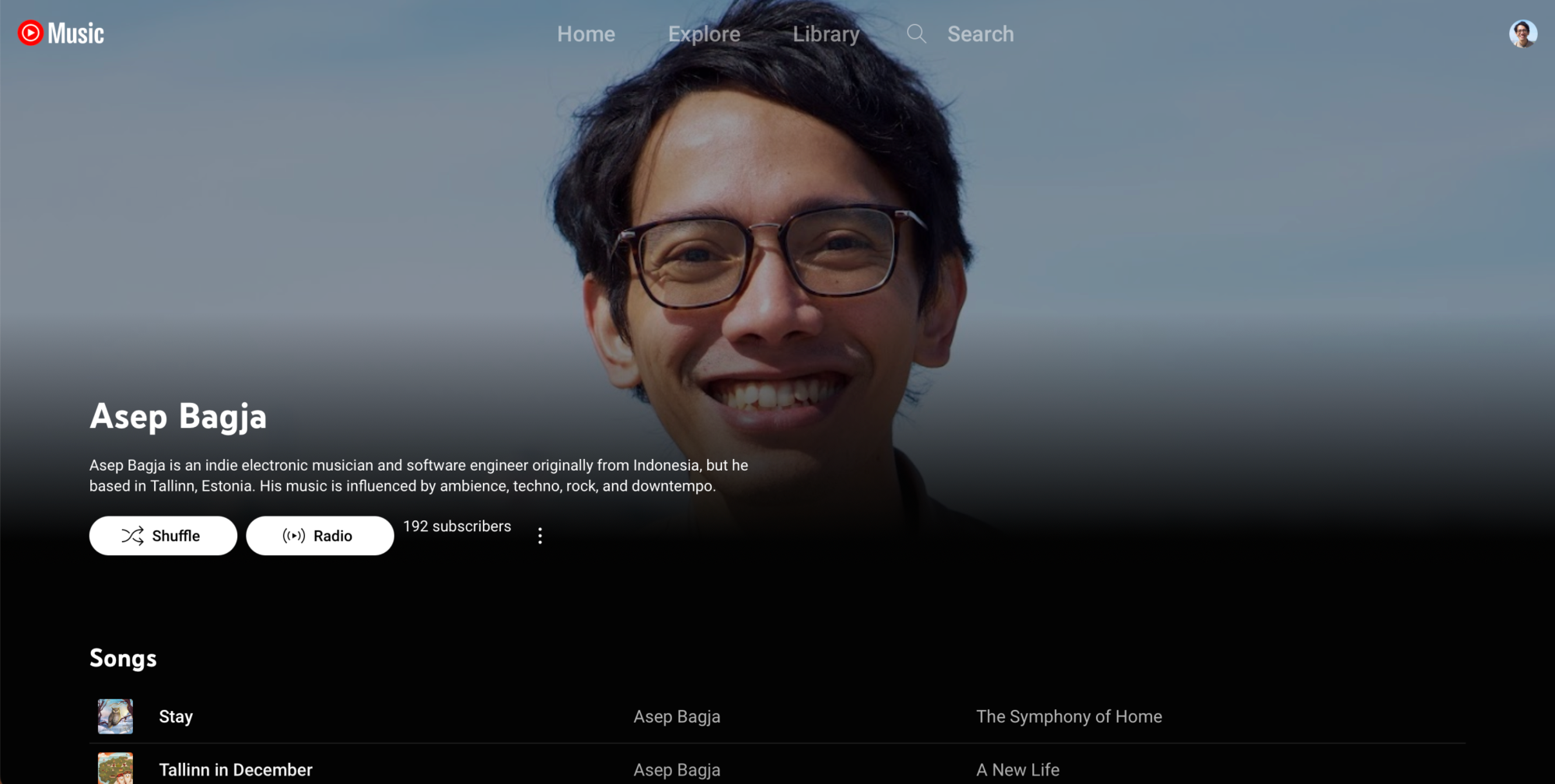The width and height of the screenshot is (1555, 784).
Task: Expand the artist biography description text
Action: [x=419, y=475]
